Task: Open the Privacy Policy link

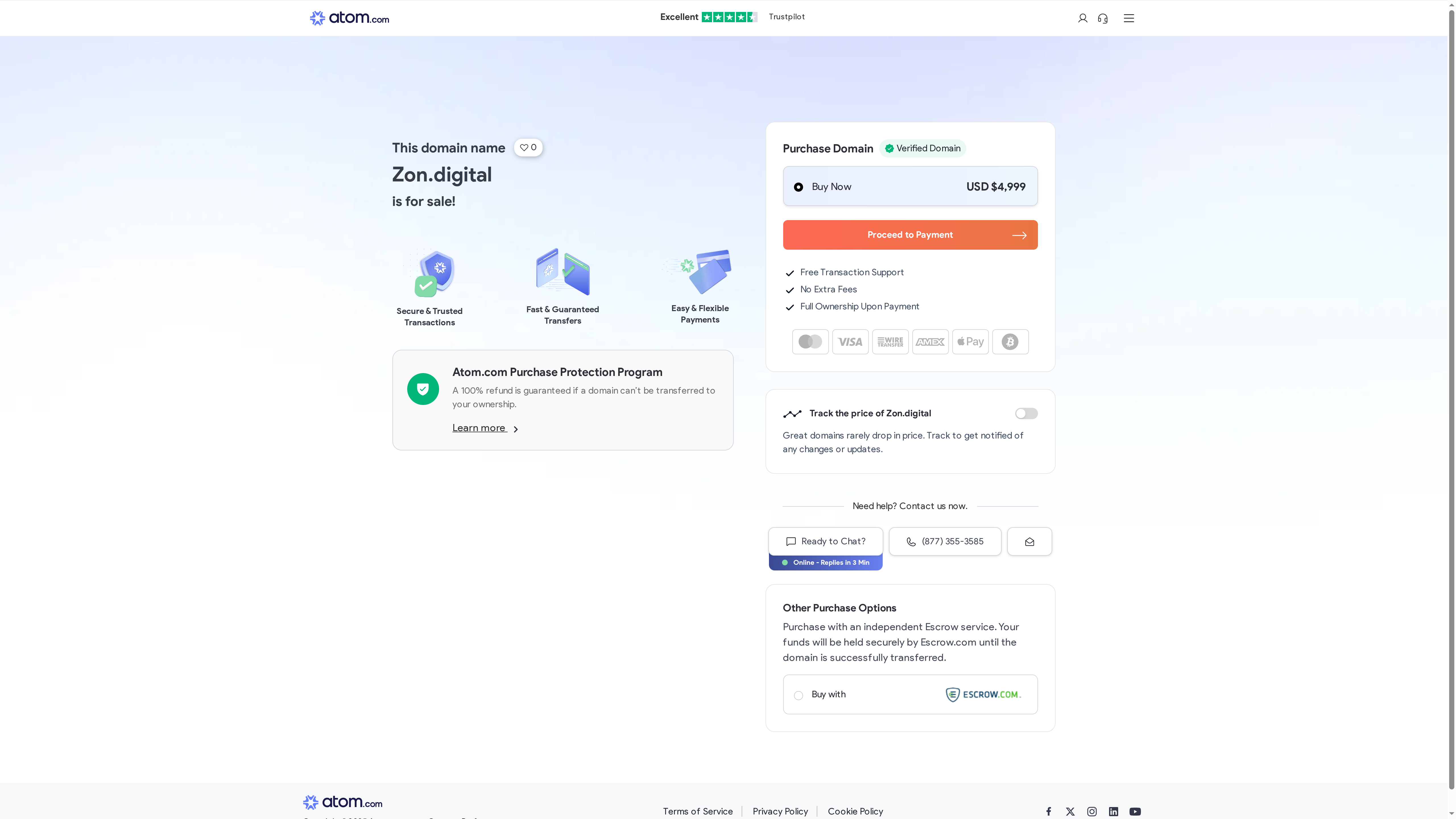Action: 780,811
